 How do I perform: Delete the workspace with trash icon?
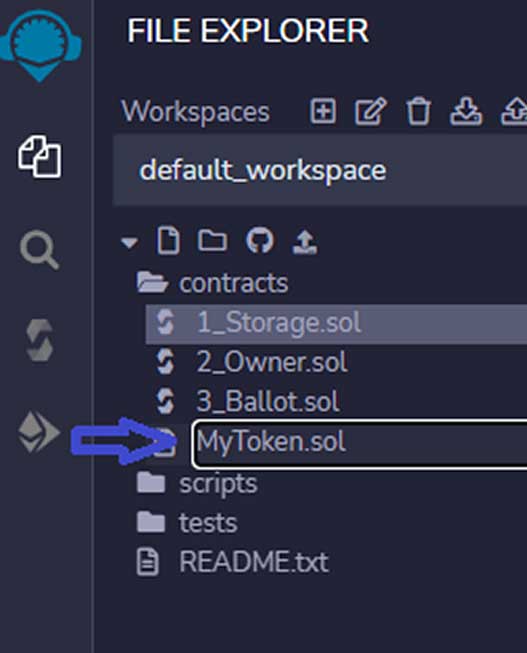[418, 111]
